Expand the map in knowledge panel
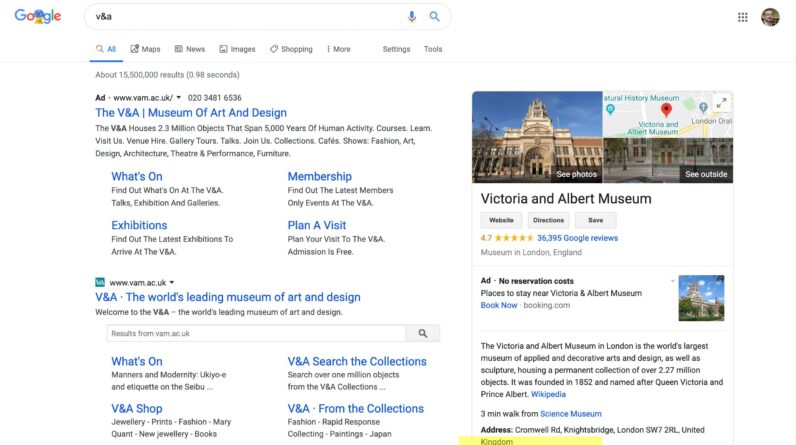 coord(721,103)
